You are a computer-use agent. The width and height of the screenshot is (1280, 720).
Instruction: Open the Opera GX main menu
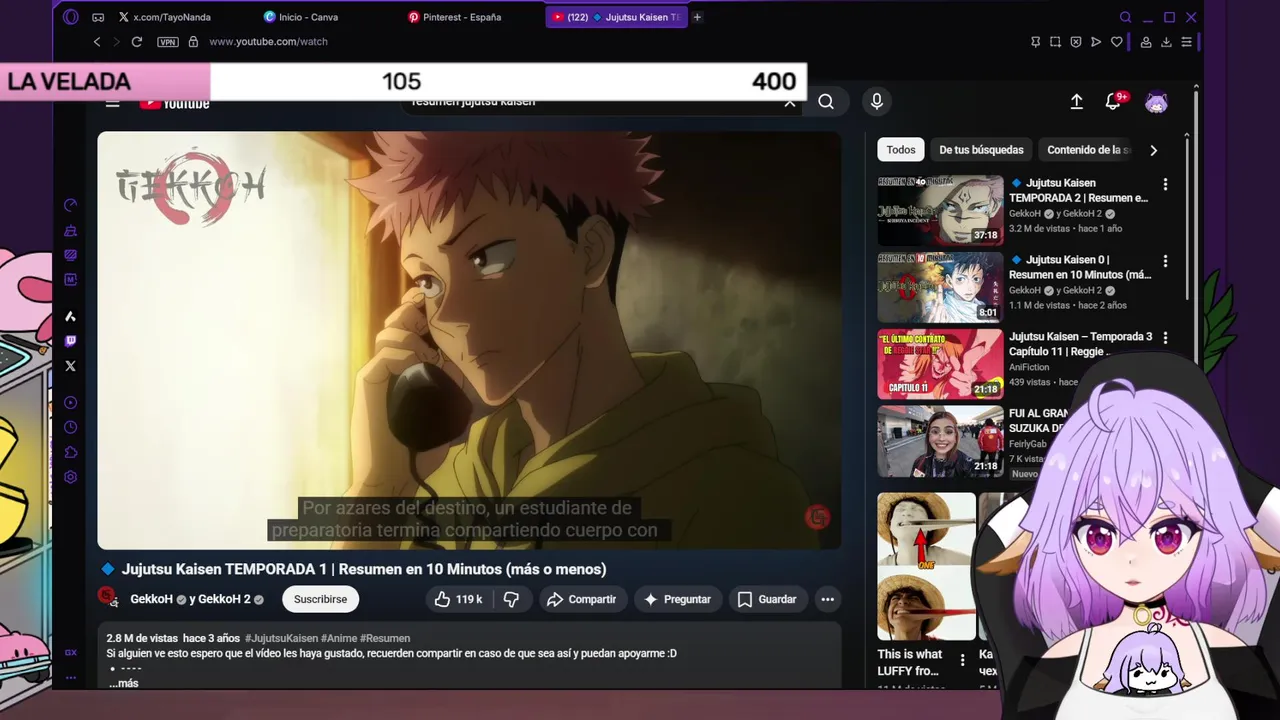(70, 17)
